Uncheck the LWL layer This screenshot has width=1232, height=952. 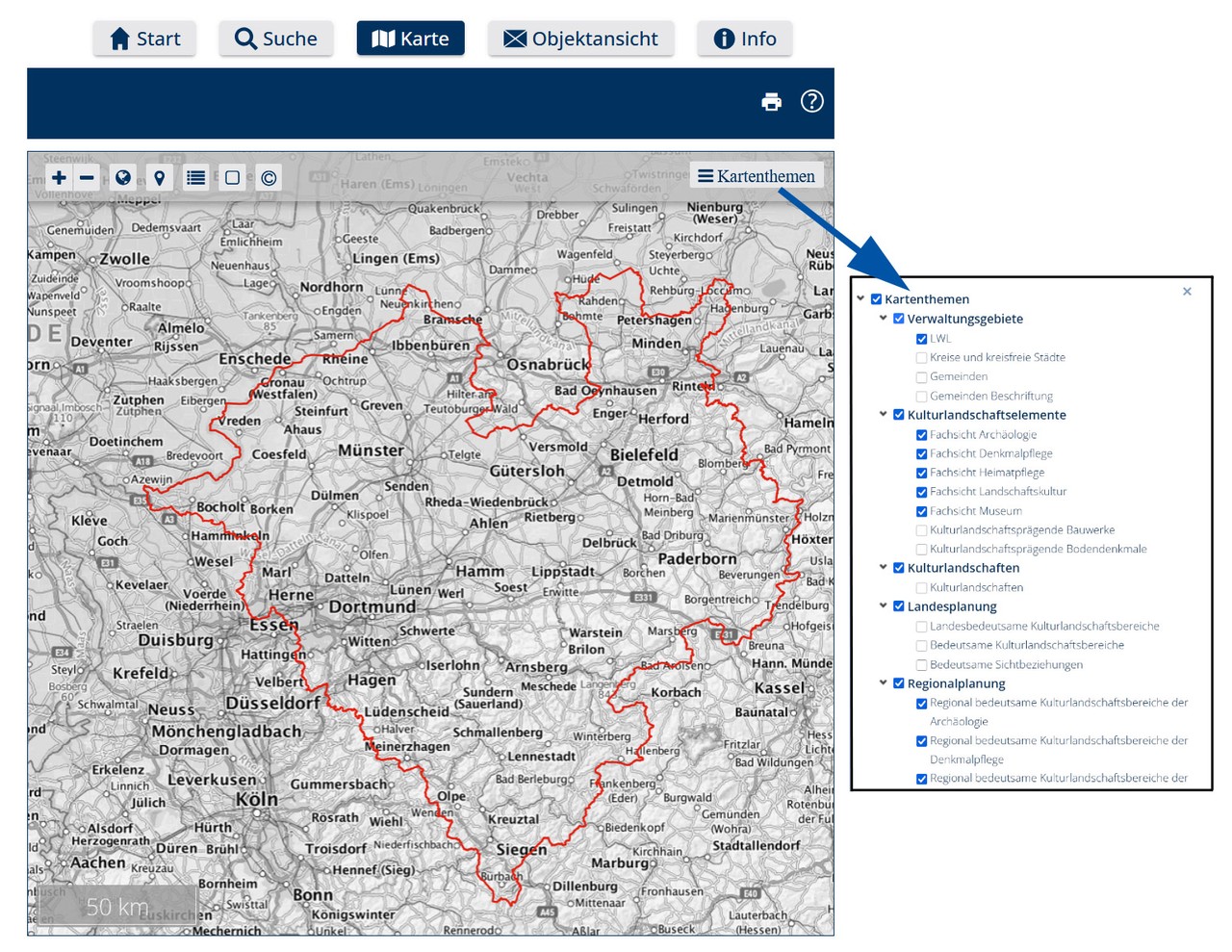tap(921, 339)
